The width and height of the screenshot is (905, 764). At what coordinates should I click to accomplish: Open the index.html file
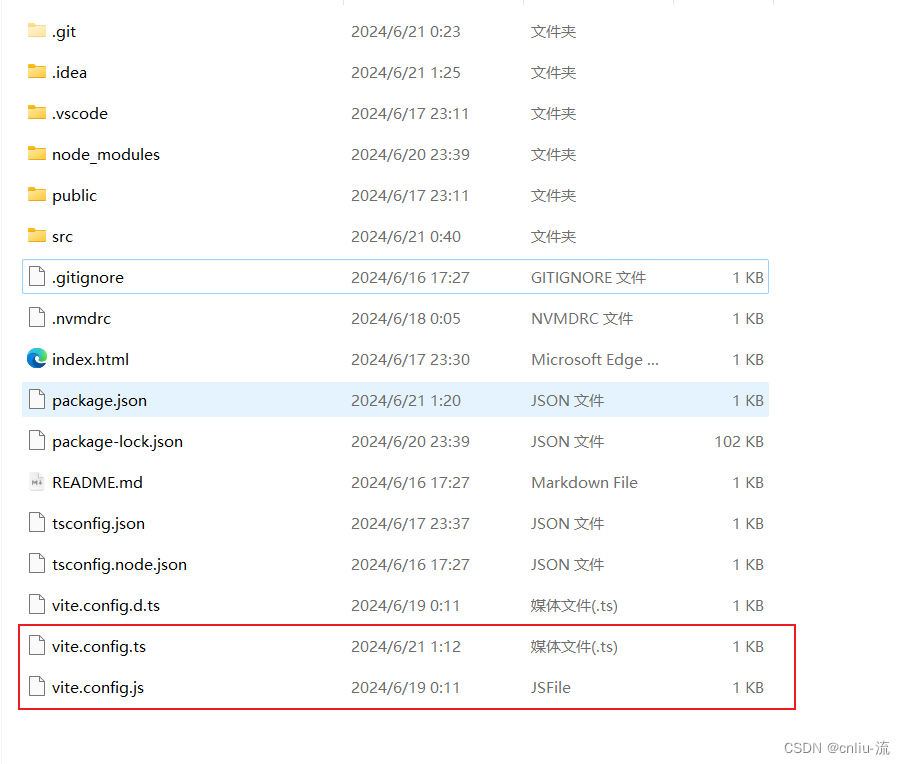90,359
